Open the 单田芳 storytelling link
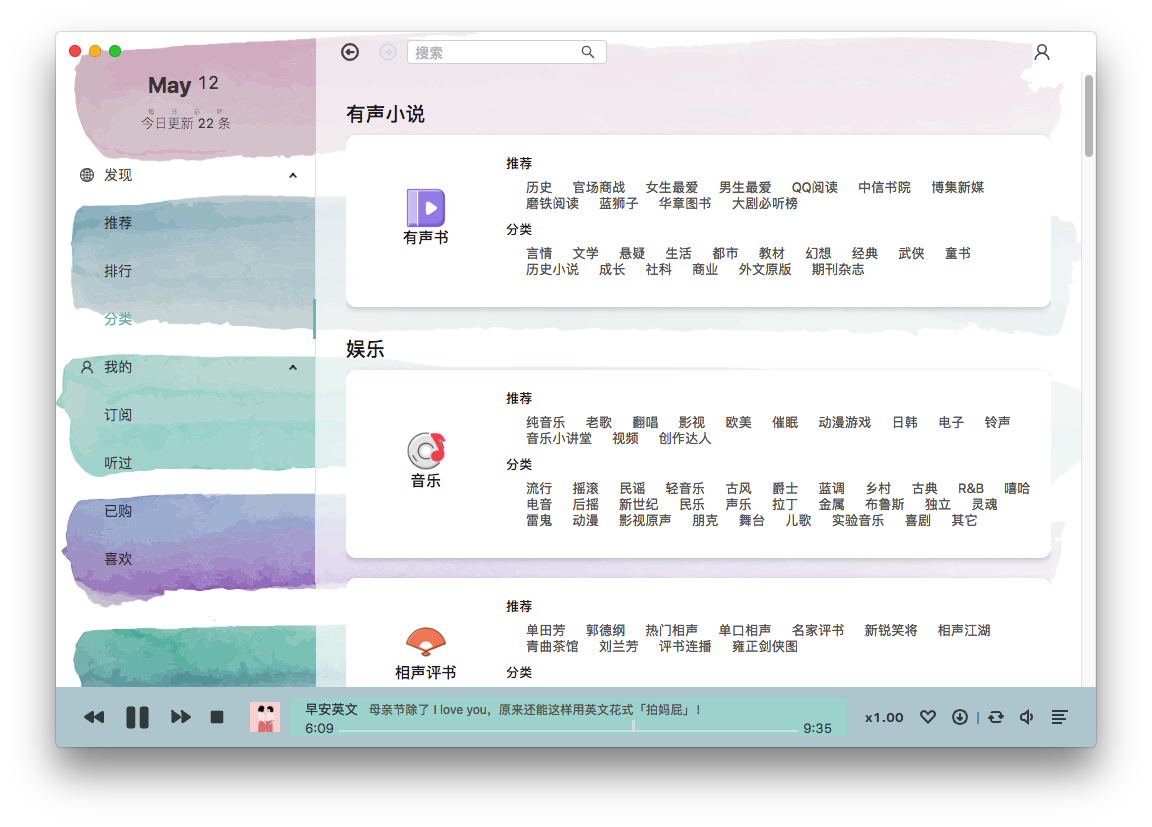The height and width of the screenshot is (827, 1152). [x=546, y=630]
